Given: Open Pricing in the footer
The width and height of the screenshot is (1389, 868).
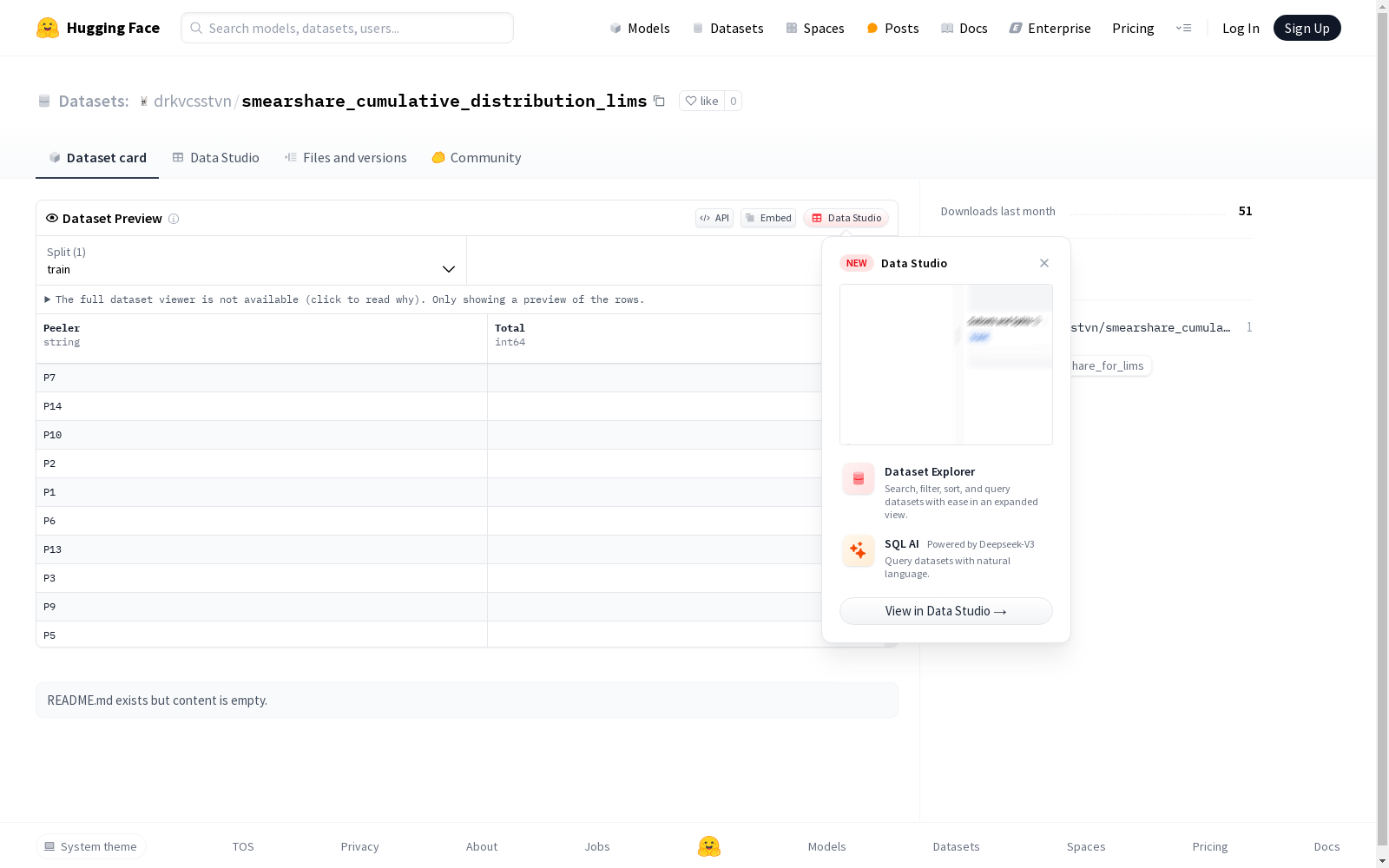Looking at the screenshot, I should (x=1210, y=846).
